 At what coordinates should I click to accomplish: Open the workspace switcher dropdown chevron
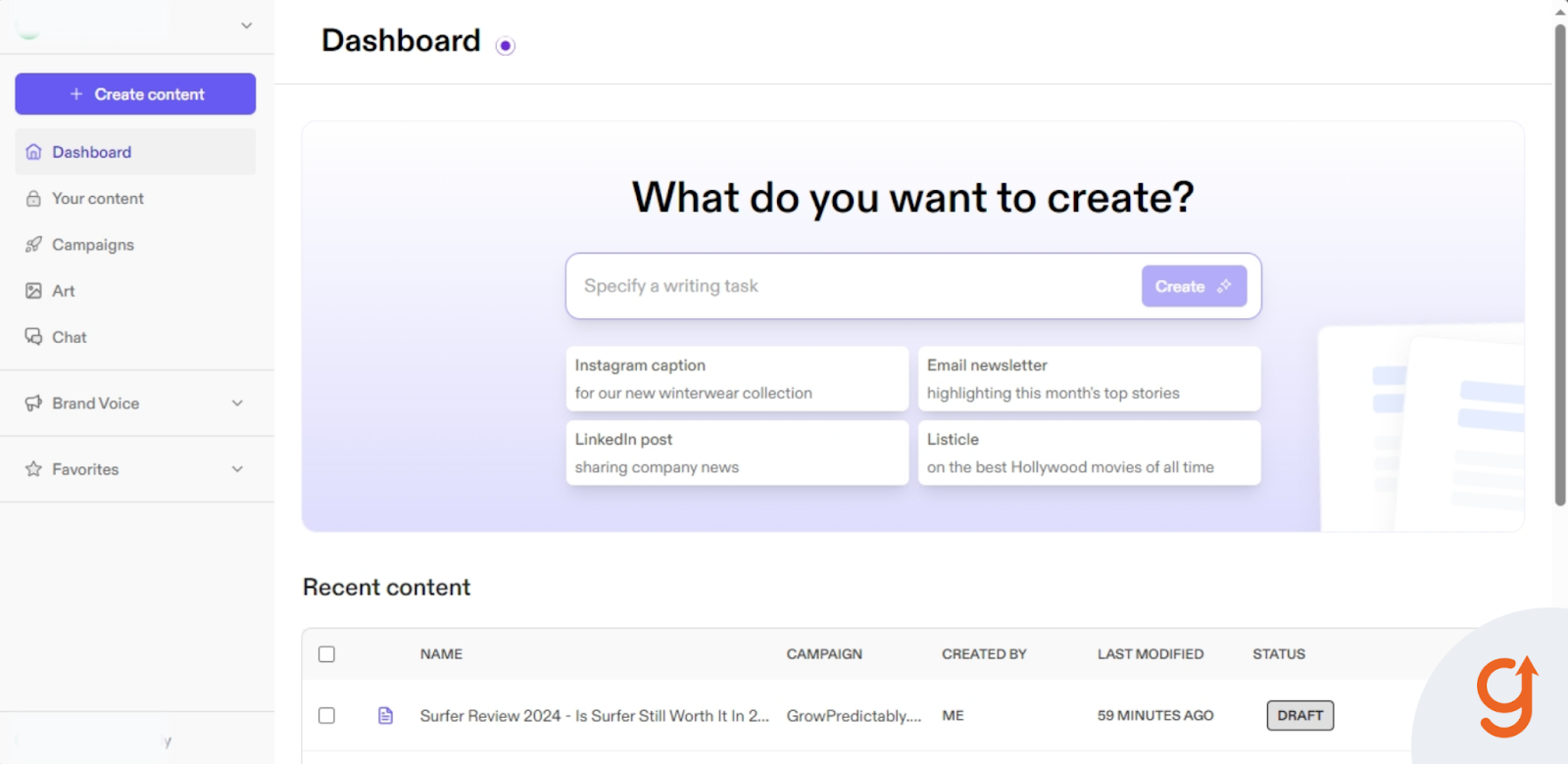(x=247, y=25)
